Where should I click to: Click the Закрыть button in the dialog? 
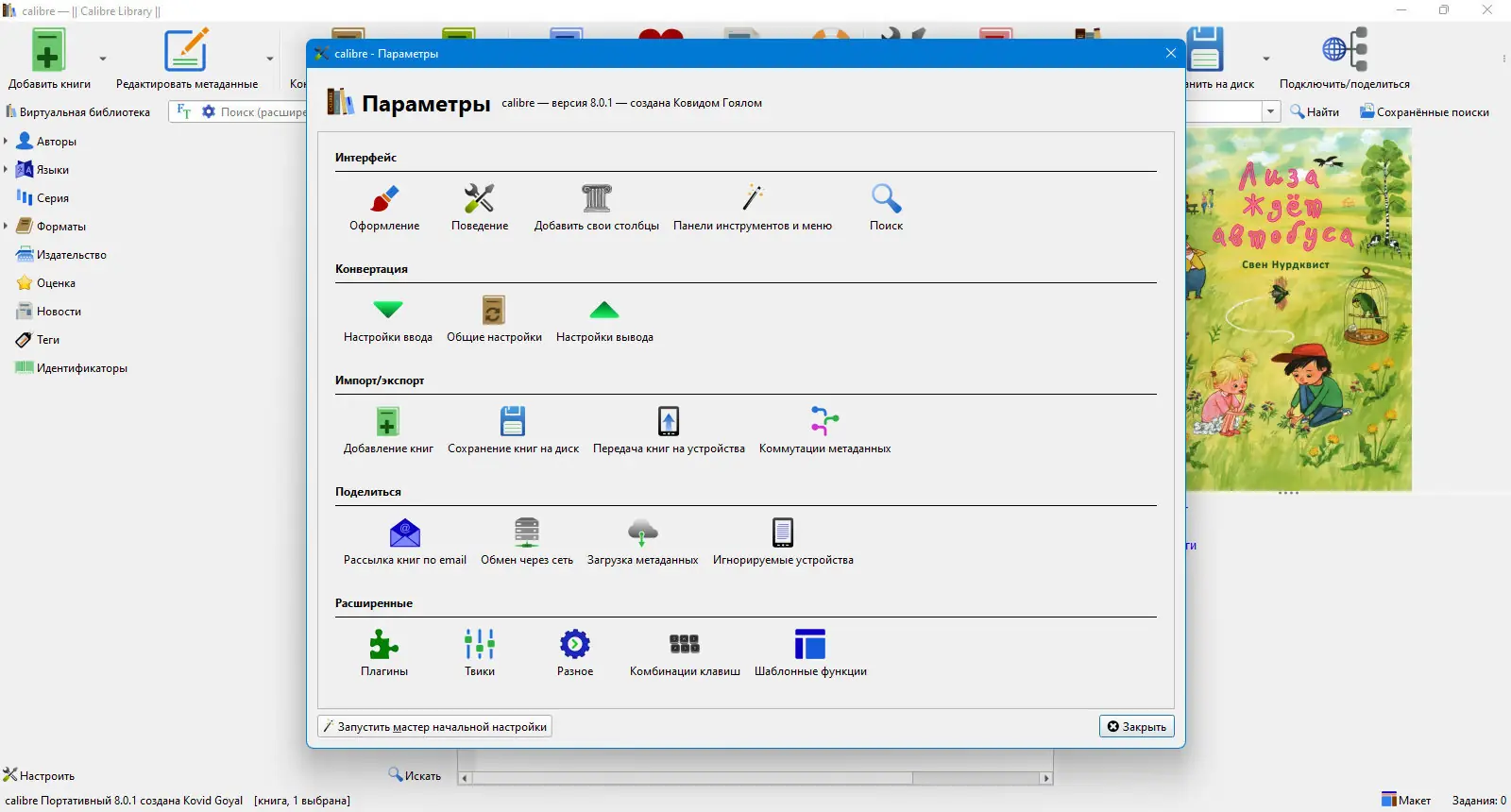point(1136,726)
